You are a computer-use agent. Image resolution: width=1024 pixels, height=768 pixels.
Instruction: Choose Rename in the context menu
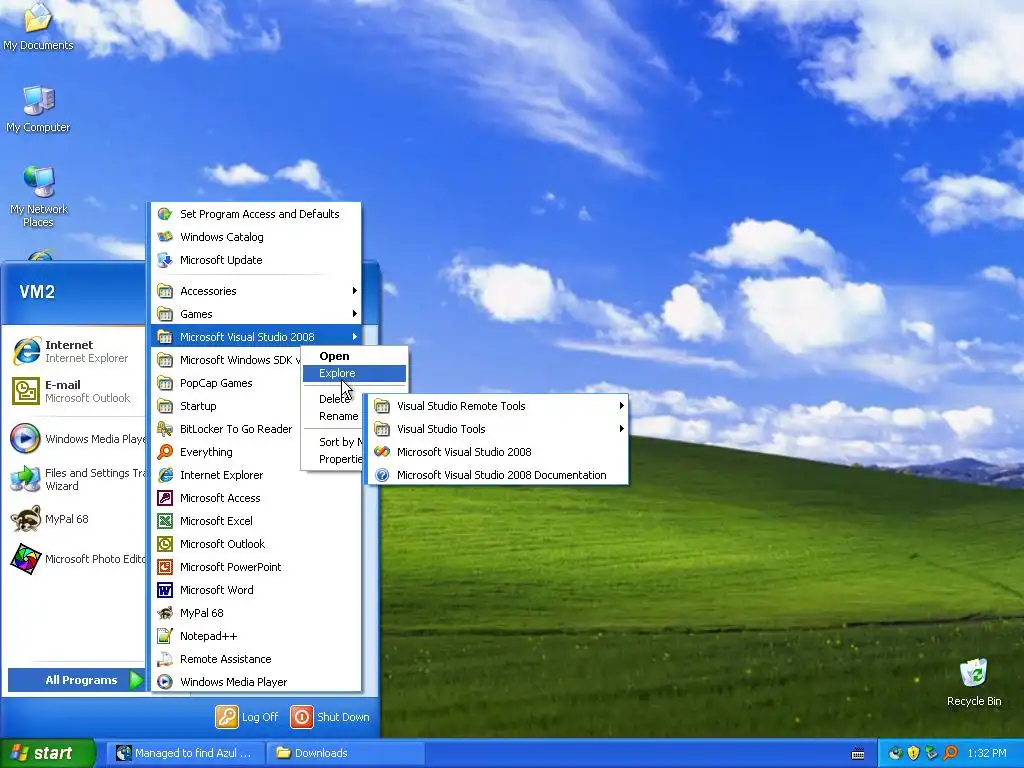click(x=333, y=416)
